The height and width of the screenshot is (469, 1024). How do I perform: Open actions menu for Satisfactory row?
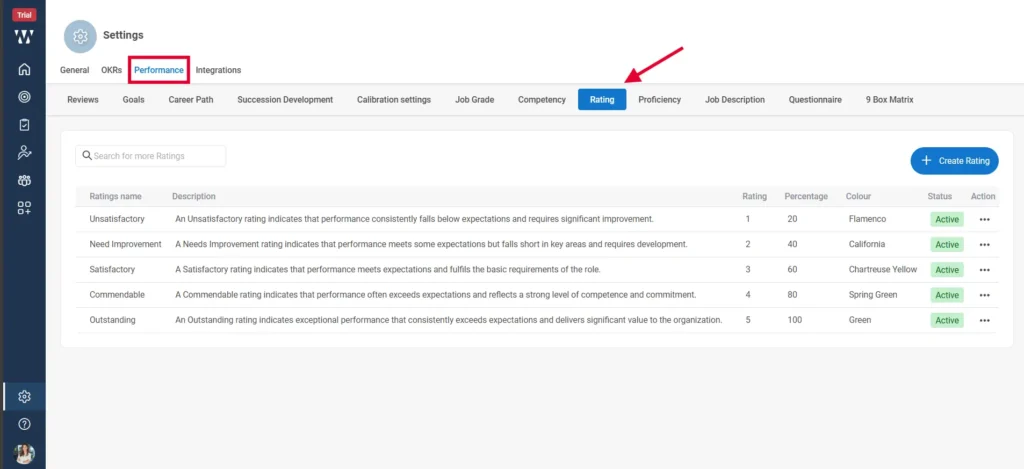[x=985, y=270]
